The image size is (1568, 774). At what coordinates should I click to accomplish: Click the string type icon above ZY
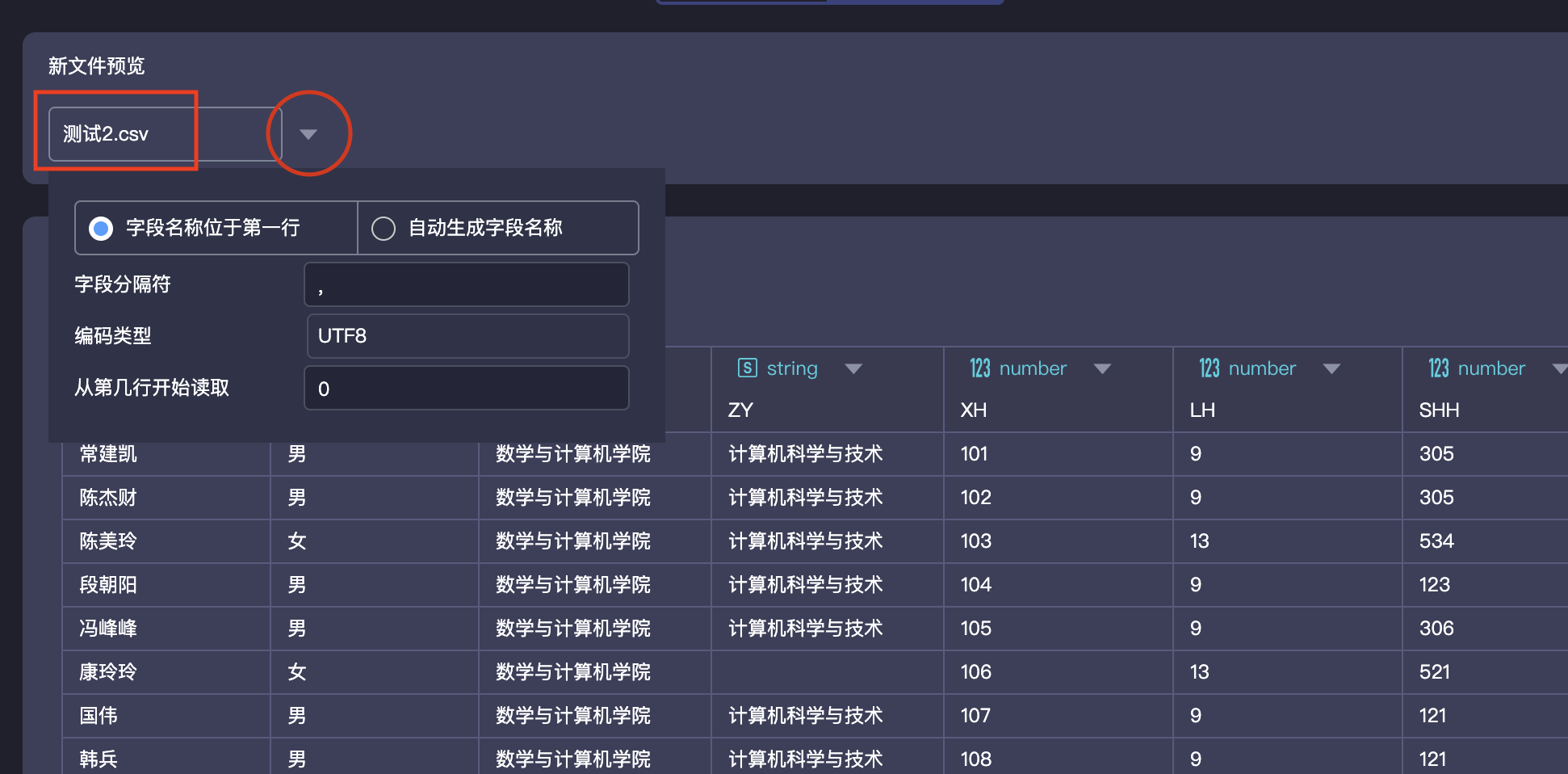pyautogui.click(x=747, y=368)
